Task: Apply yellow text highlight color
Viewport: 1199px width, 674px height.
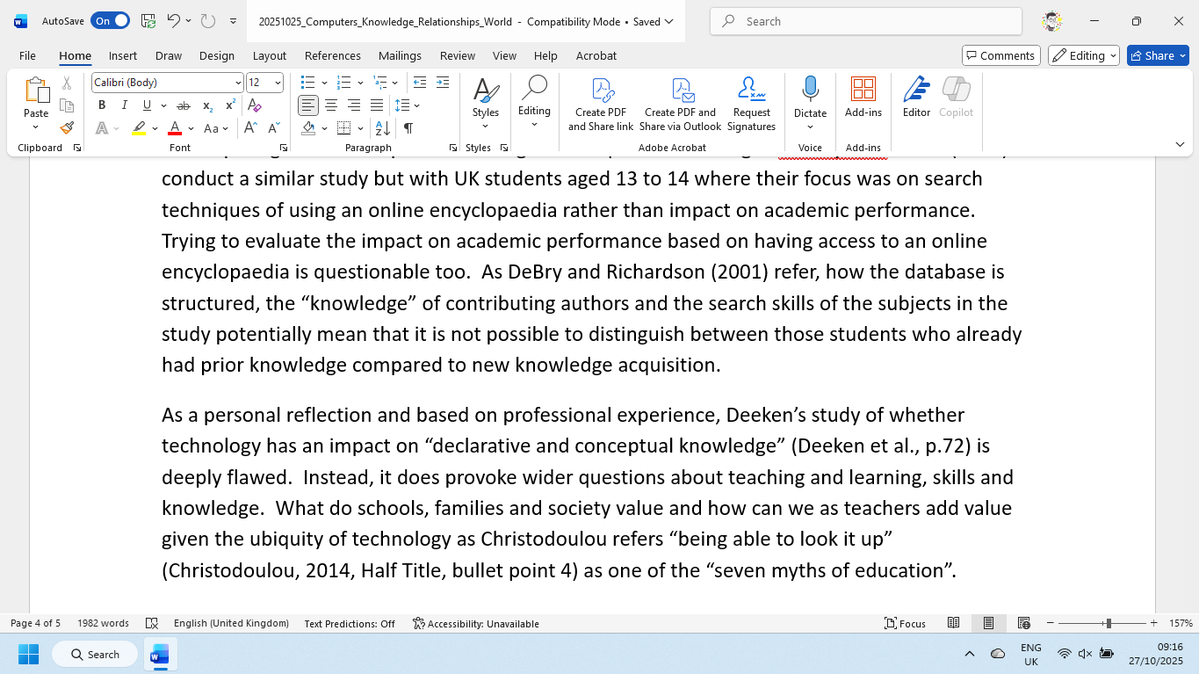Action: 139,129
